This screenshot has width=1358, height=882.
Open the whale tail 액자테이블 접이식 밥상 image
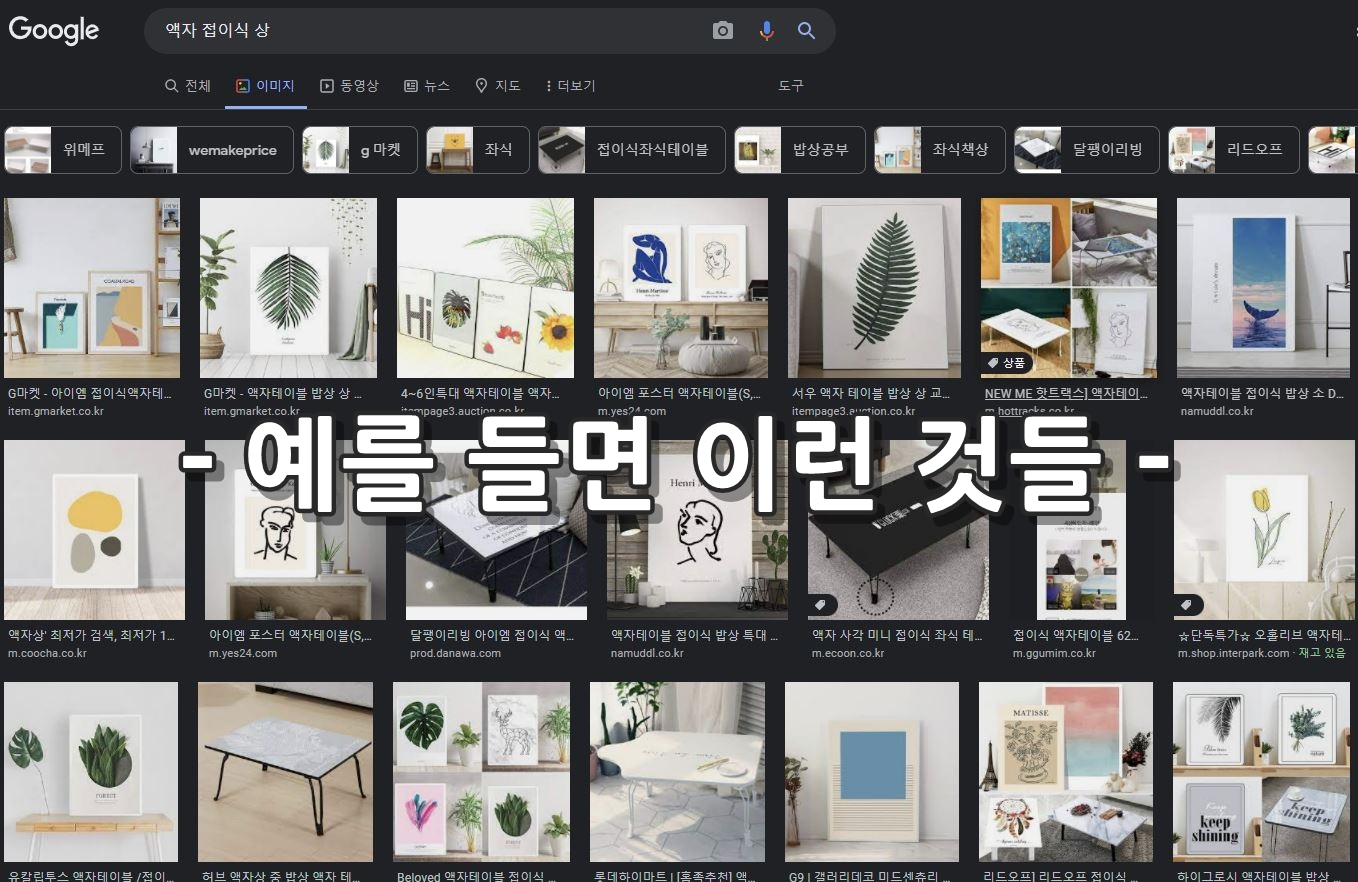point(1263,288)
